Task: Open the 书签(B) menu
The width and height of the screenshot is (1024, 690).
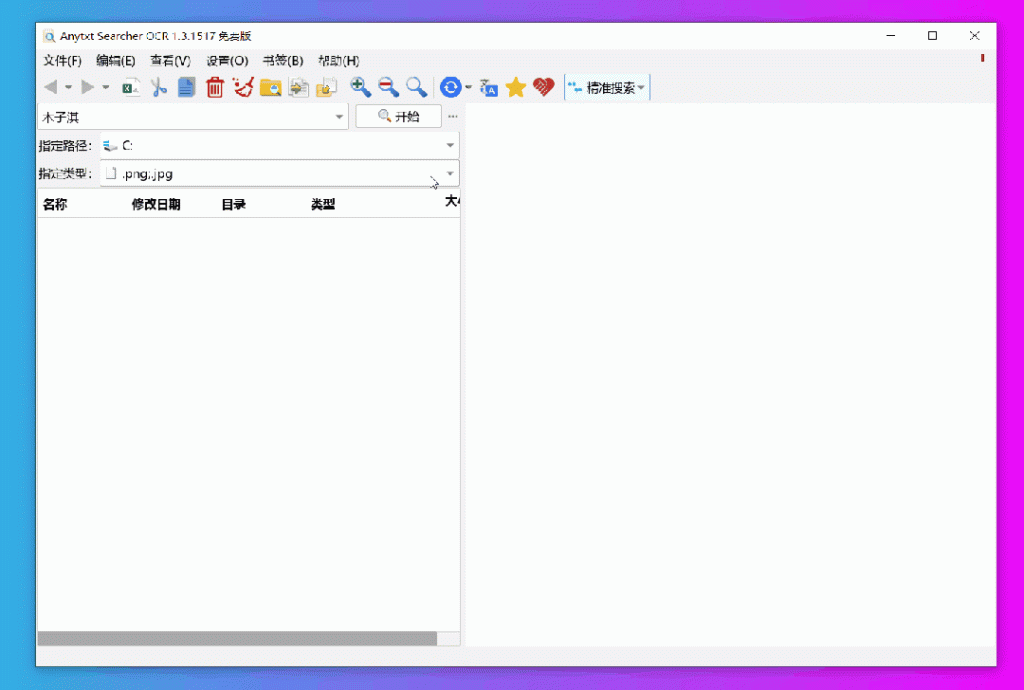Action: 283,61
